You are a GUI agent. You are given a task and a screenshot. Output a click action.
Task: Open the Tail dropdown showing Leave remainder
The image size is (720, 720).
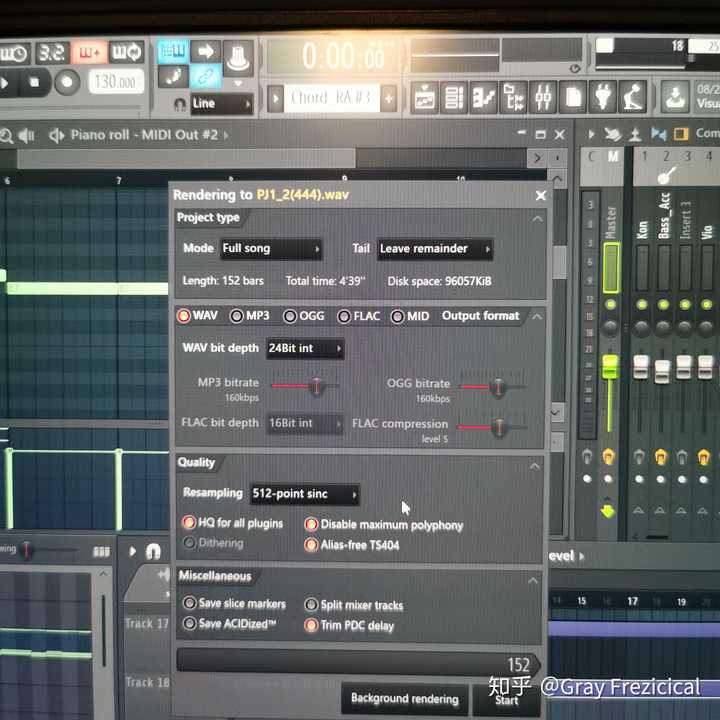click(x=435, y=249)
